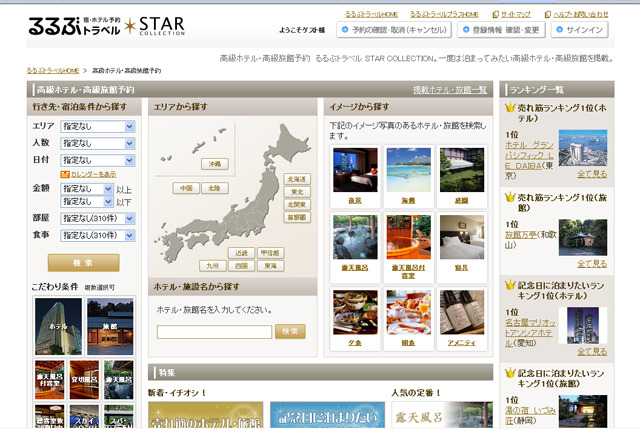Click the るるぶトラベル logo
Screen dimensions: 640x429
(x=74, y=26)
